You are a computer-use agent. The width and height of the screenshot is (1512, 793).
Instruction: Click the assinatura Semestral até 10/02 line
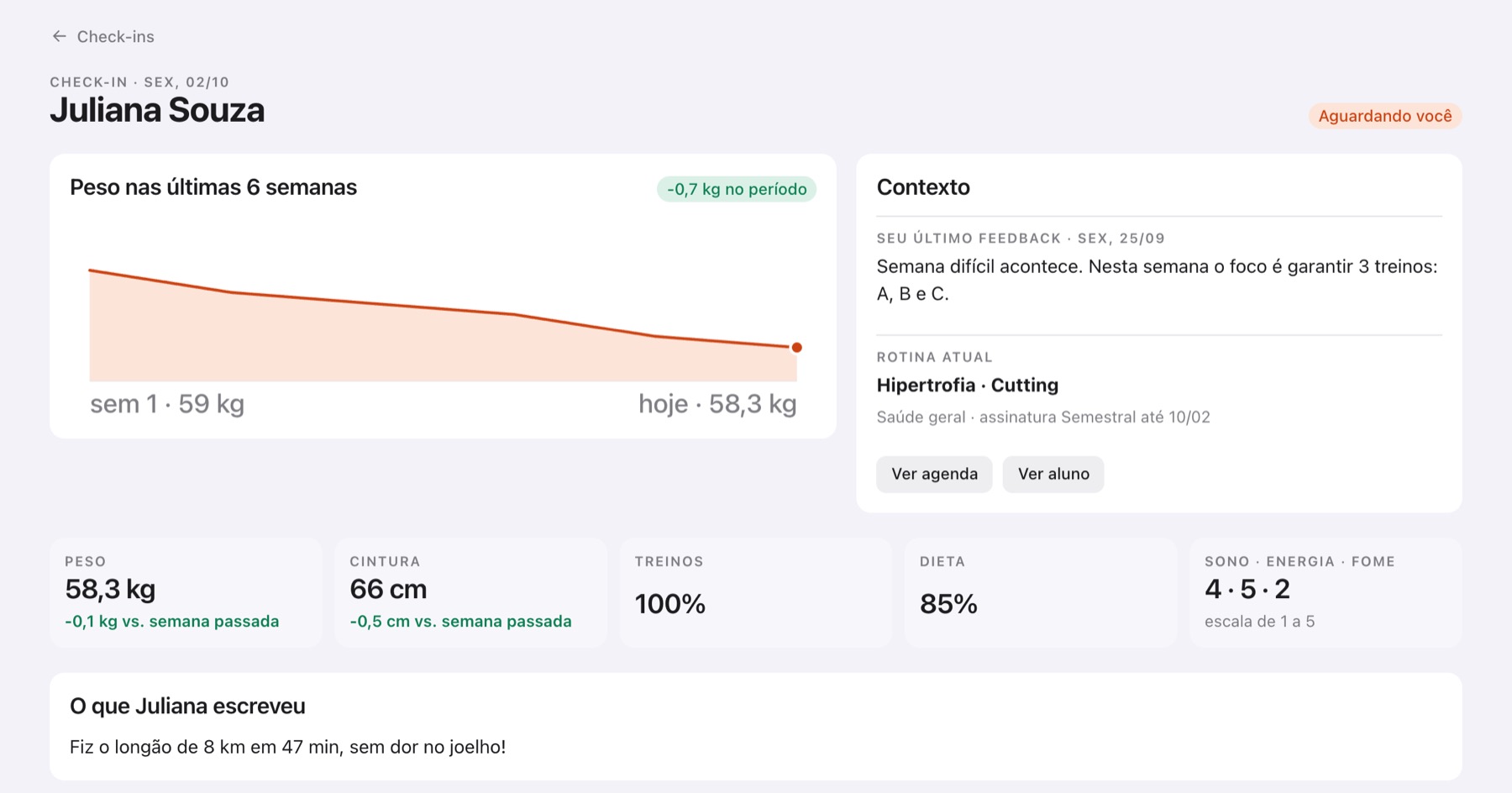1043,417
